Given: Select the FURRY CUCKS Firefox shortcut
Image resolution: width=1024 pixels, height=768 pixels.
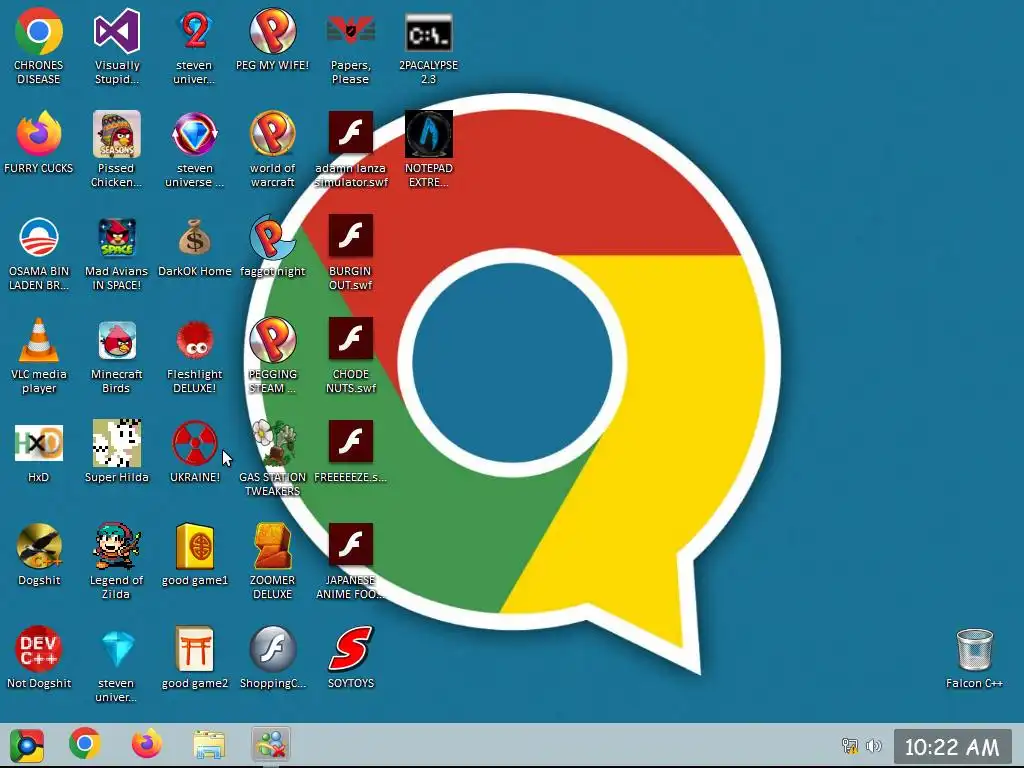Looking at the screenshot, I should click(39, 135).
